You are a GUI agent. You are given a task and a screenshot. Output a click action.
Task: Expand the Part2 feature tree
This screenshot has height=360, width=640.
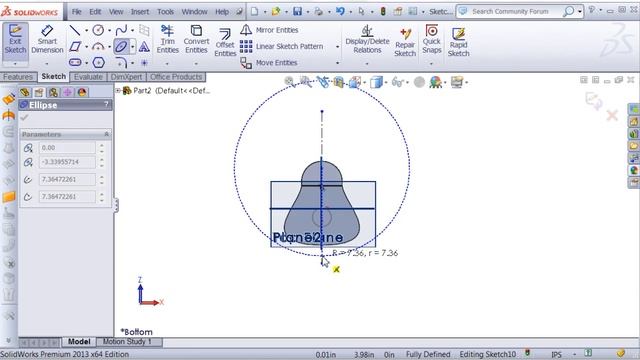[x=118, y=91]
